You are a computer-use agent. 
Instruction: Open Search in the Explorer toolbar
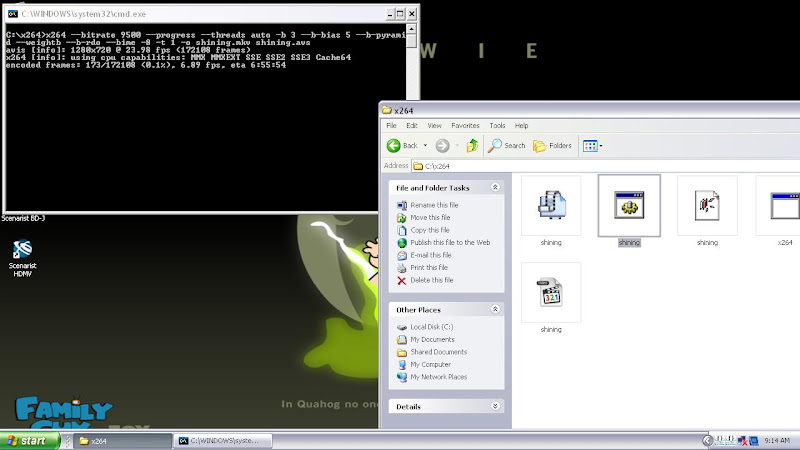coord(507,145)
